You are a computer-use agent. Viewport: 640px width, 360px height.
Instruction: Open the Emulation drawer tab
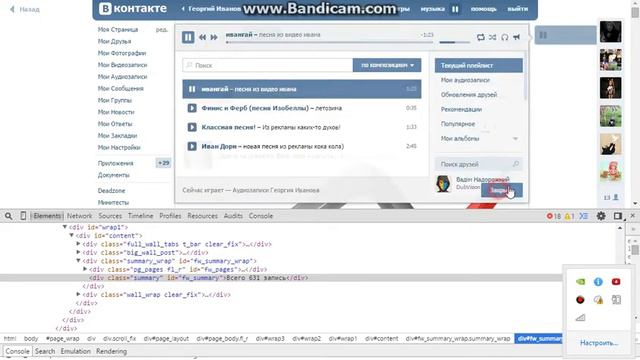pos(76,351)
